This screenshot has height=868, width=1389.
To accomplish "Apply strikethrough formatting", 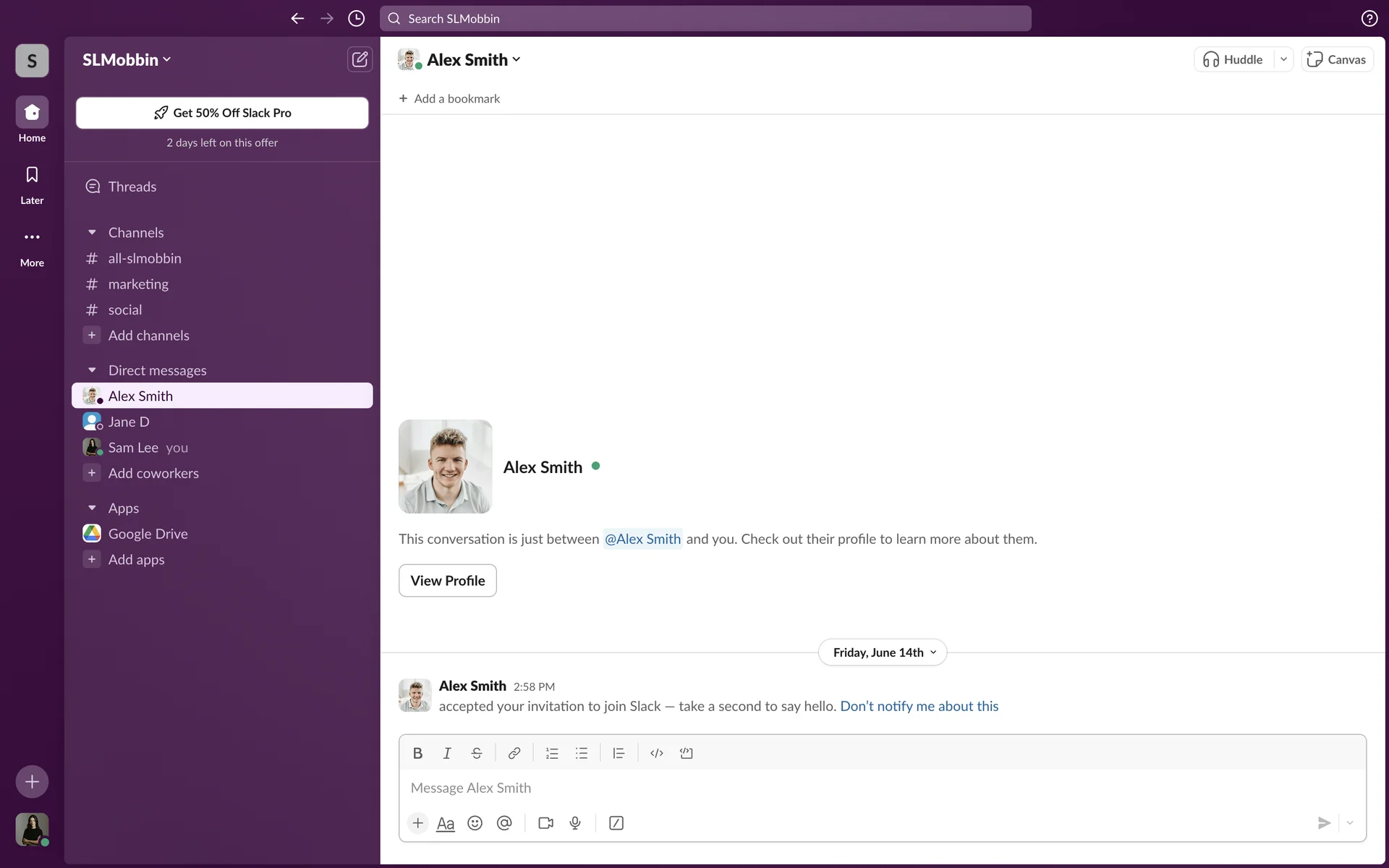I will [x=476, y=753].
